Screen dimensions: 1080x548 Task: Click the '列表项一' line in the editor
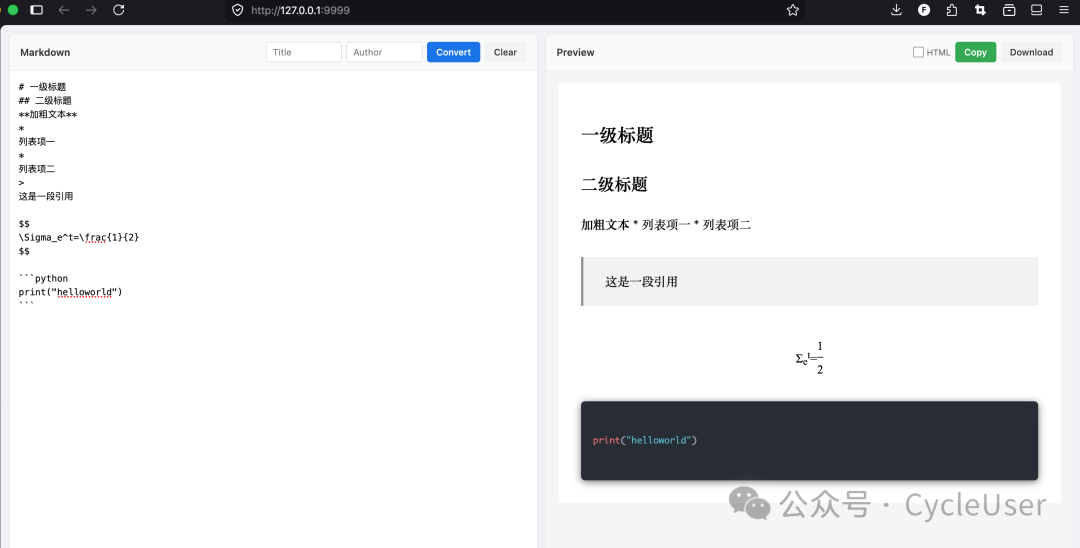point(37,141)
